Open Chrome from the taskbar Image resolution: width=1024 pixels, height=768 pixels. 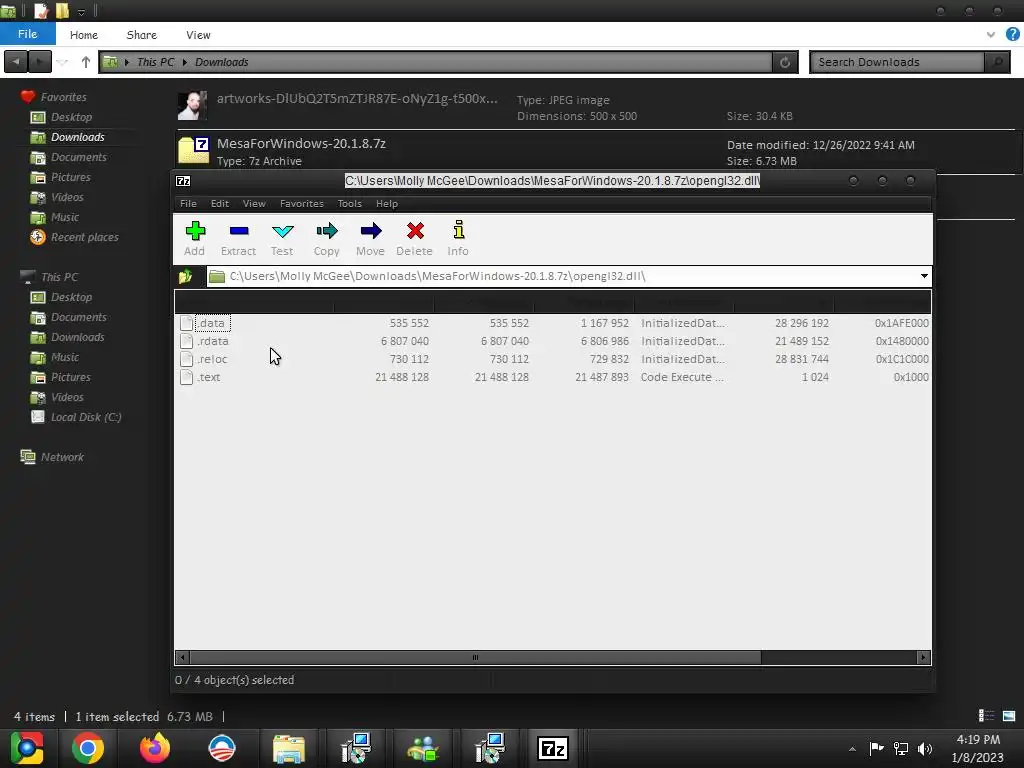[88, 748]
